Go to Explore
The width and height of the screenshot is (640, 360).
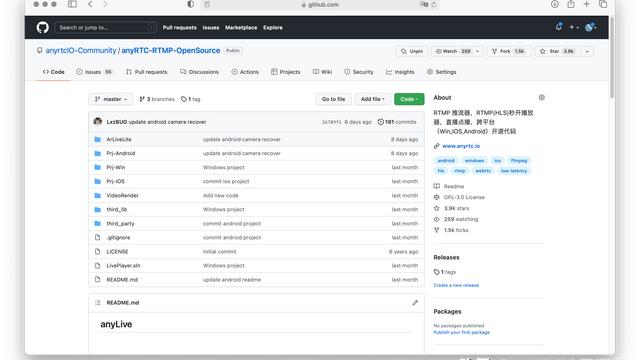[273, 27]
